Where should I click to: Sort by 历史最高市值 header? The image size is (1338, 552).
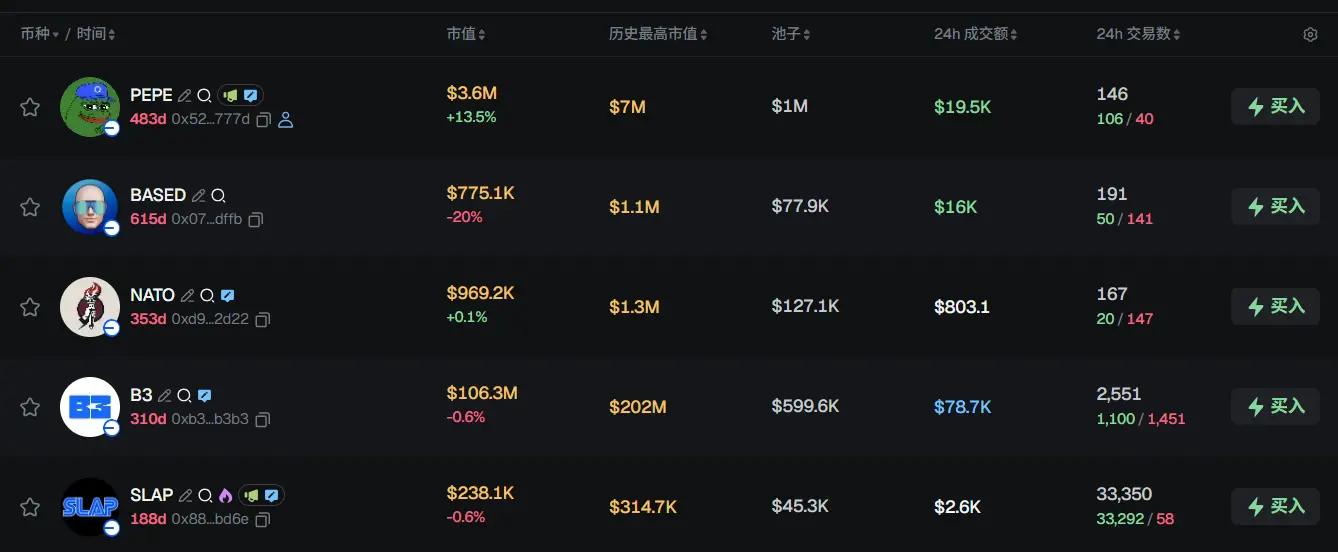pyautogui.click(x=658, y=34)
